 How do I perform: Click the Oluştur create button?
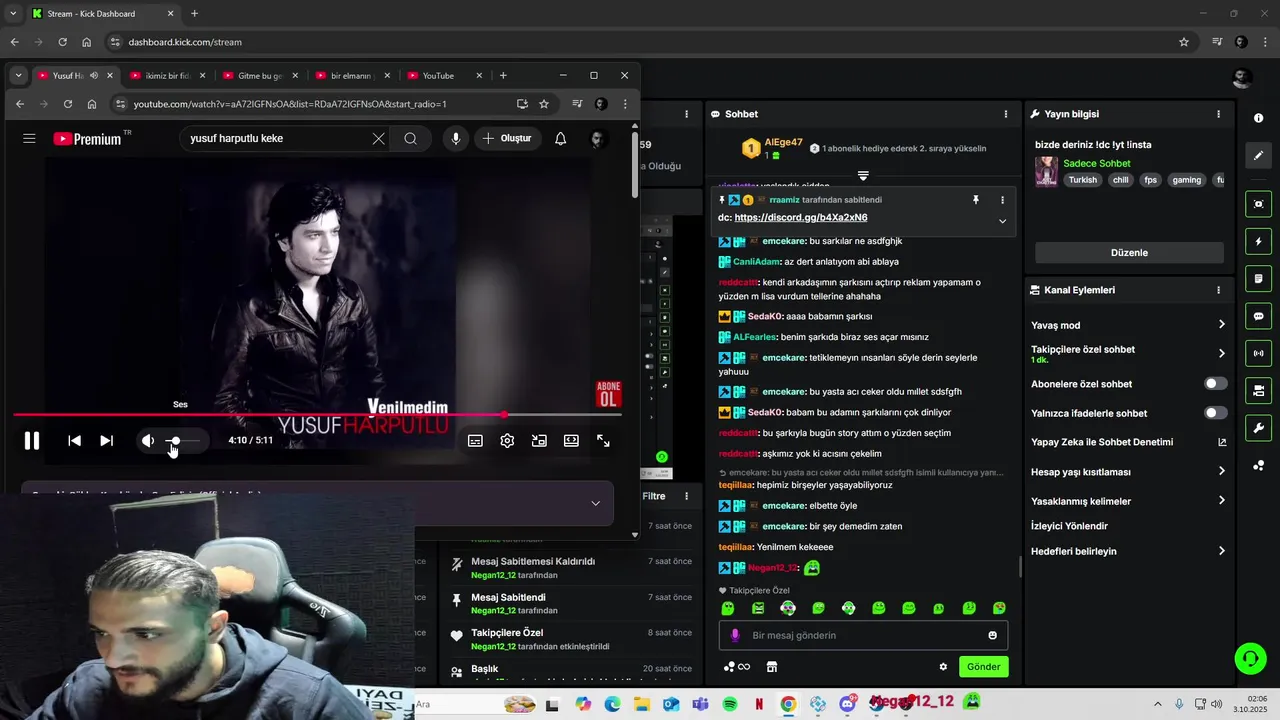[x=508, y=139]
